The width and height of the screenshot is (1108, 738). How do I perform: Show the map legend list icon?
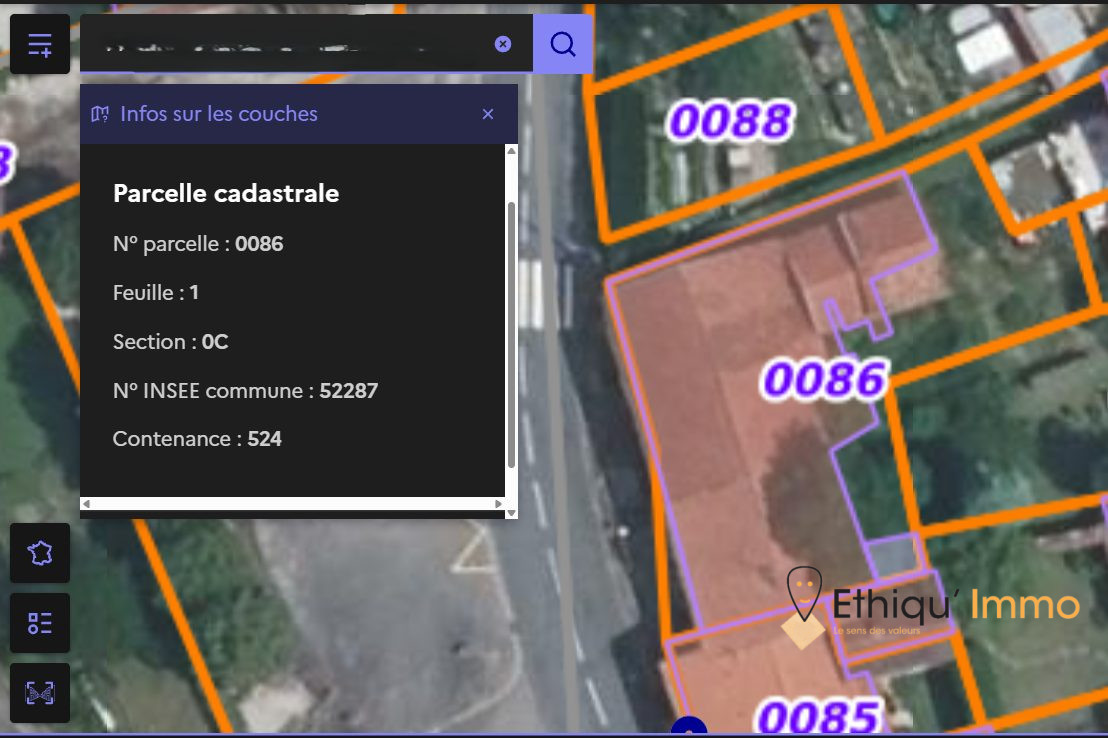click(x=40, y=623)
